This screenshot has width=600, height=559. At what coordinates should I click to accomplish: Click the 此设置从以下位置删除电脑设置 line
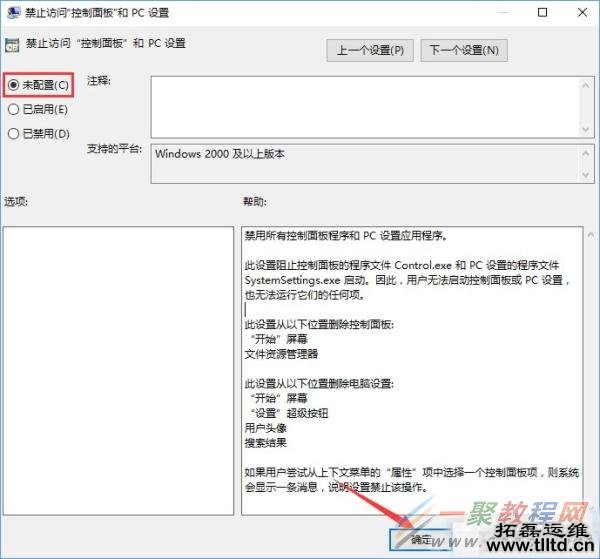[x=319, y=383]
